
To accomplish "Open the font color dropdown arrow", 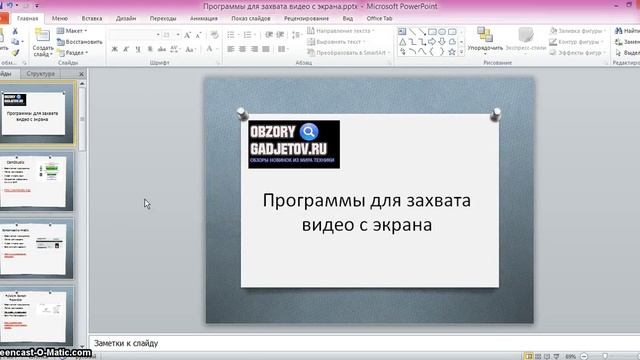I will pos(217,49).
